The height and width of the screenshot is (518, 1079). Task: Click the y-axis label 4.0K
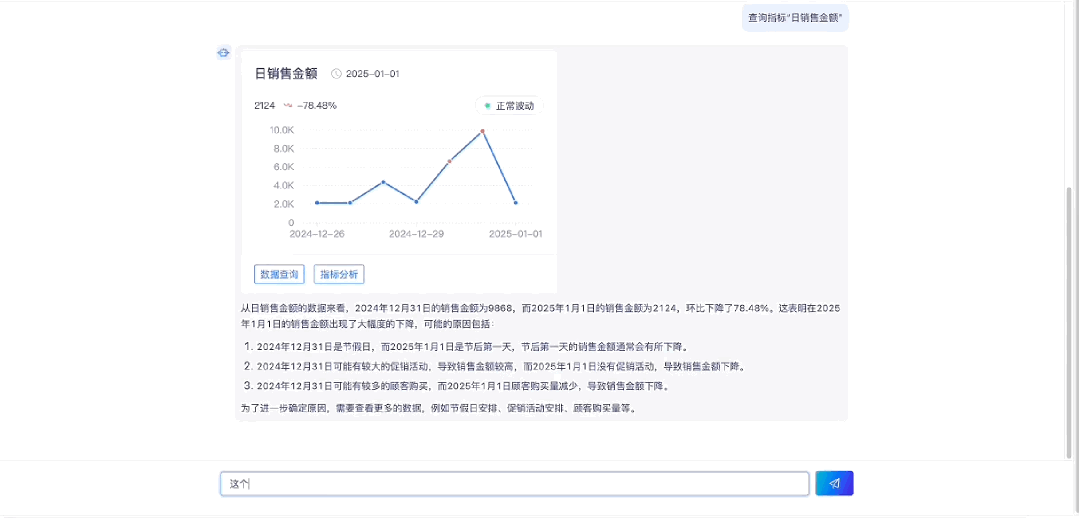click(x=284, y=186)
